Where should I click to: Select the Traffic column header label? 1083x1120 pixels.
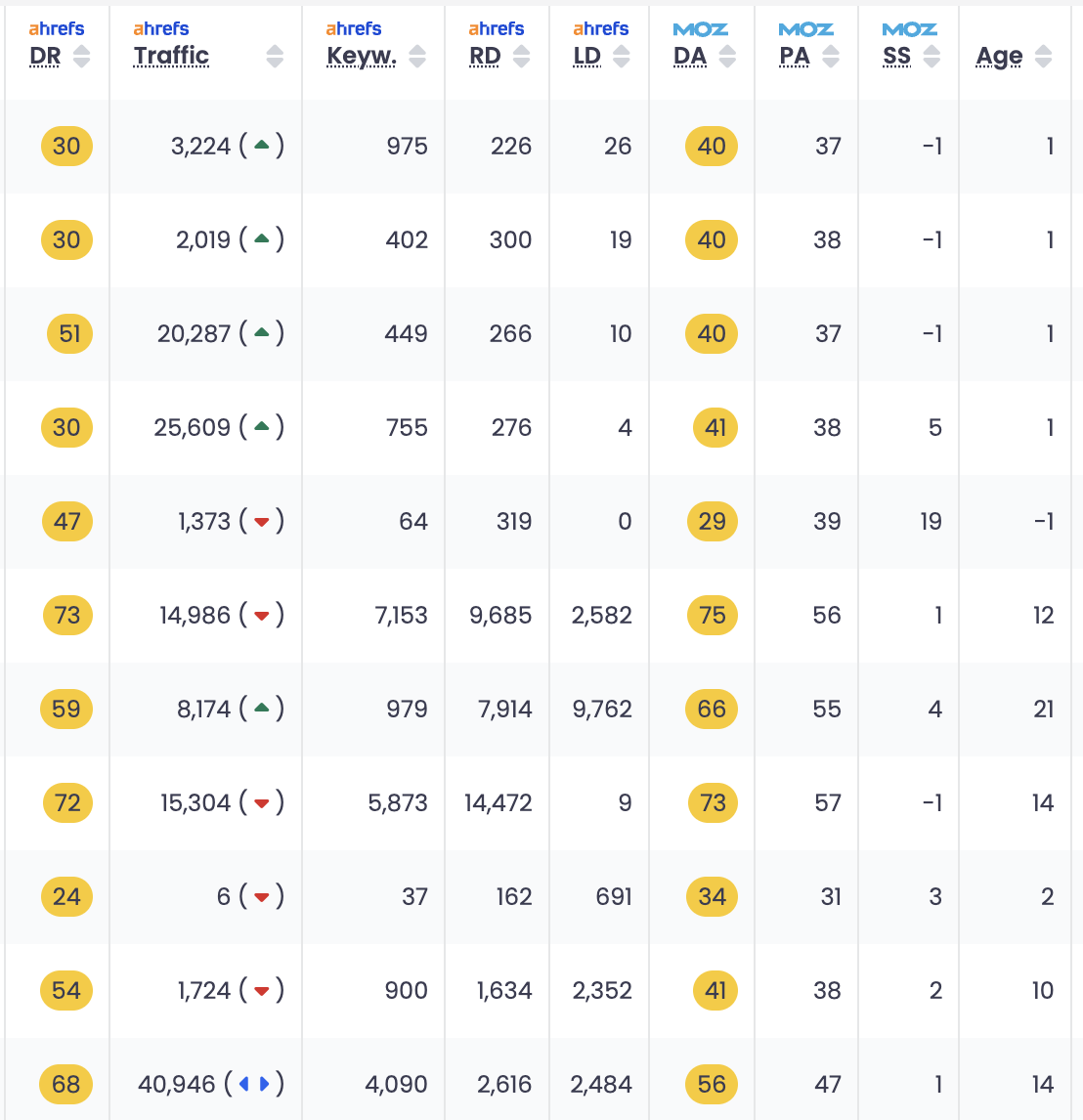[x=171, y=57]
